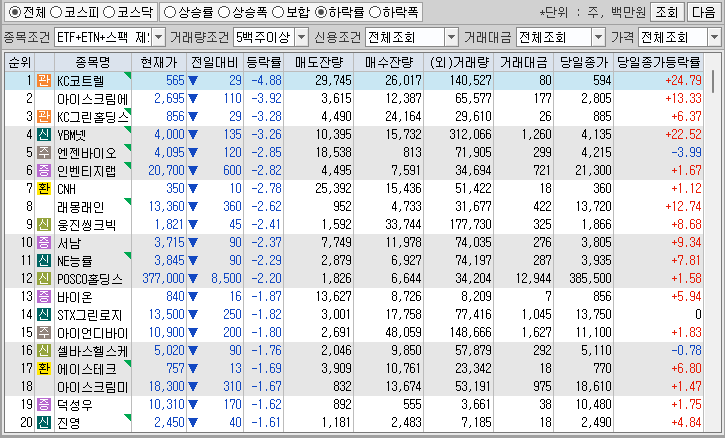This screenshot has width=725, height=438.
Task: Select the 보합 radio button
Action: coord(277,12)
